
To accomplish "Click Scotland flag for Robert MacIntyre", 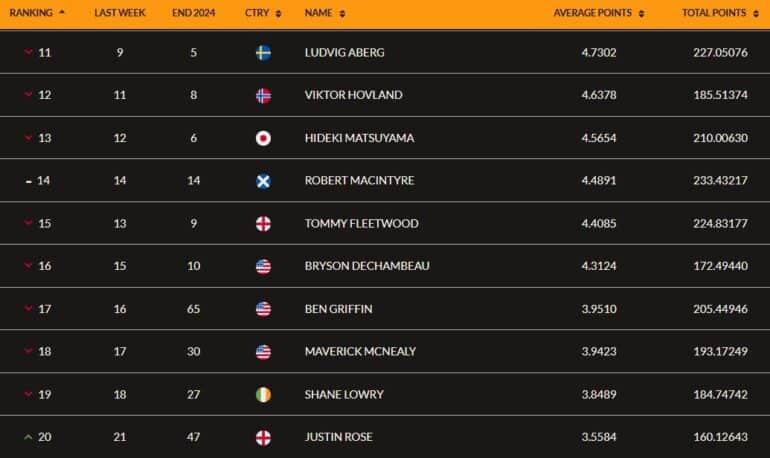I will (263, 181).
